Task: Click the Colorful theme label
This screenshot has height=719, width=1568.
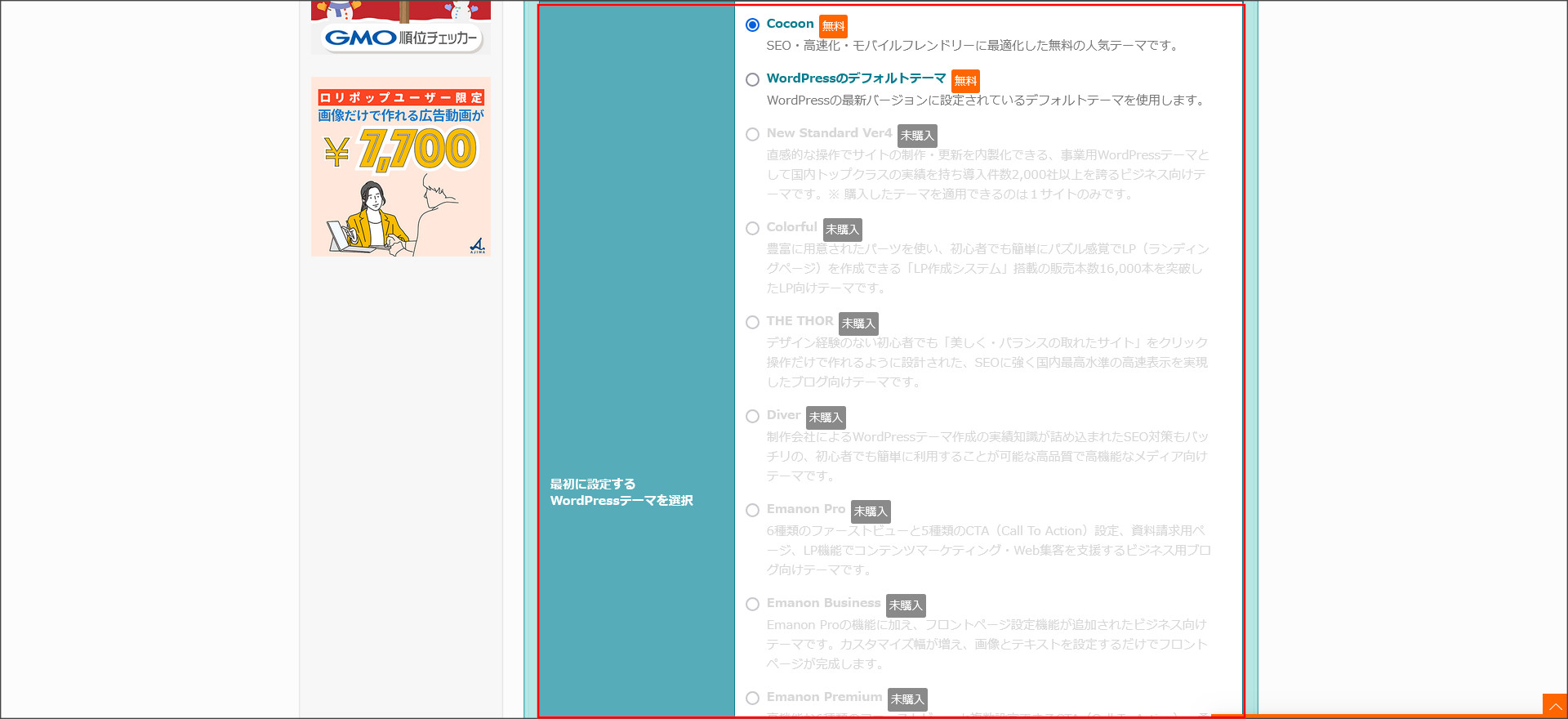Action: (x=791, y=227)
